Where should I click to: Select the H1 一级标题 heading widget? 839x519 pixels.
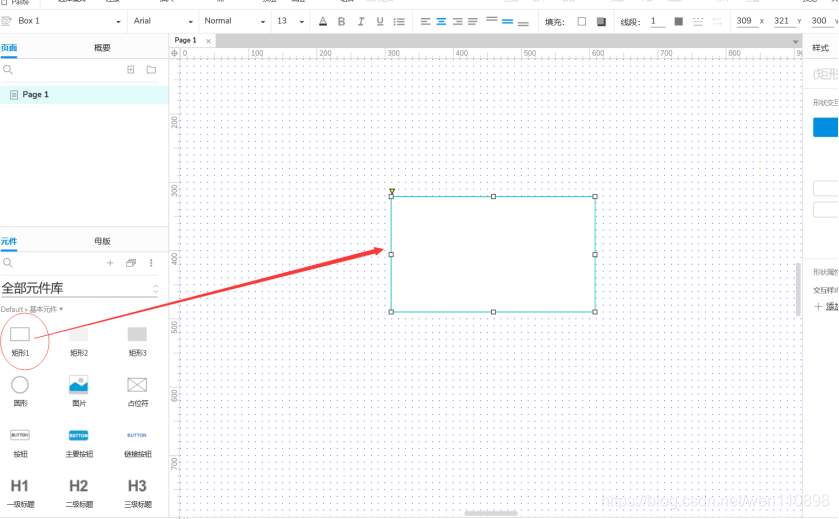click(20, 493)
